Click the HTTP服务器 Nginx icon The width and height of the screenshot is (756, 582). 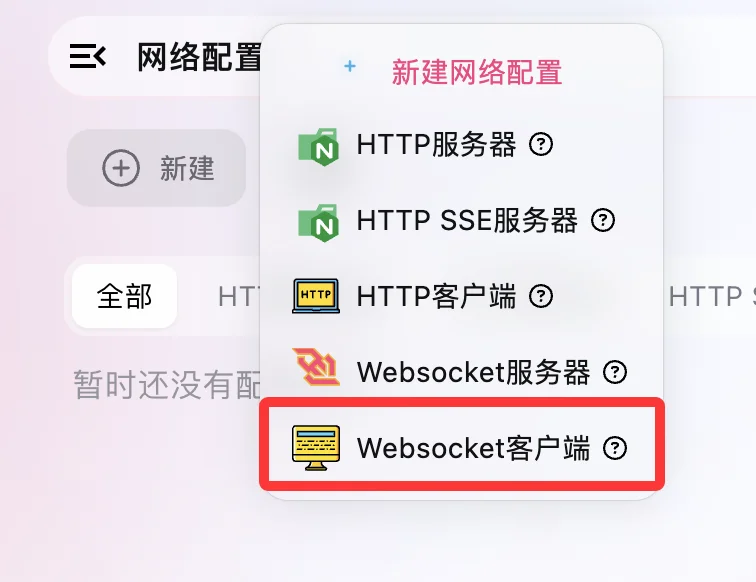(318, 147)
